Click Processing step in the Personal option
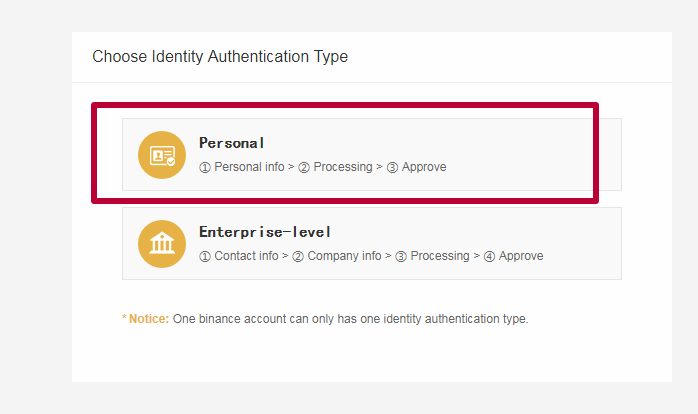 coord(343,167)
